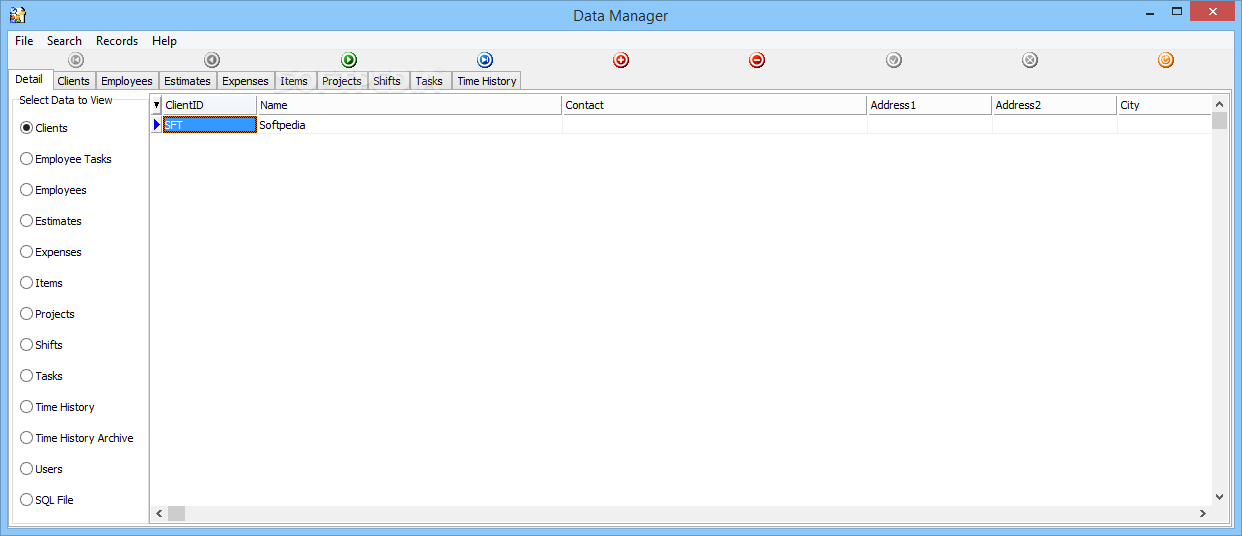Click the Data Manager app icon
1242x536 pixels.
tap(18, 15)
